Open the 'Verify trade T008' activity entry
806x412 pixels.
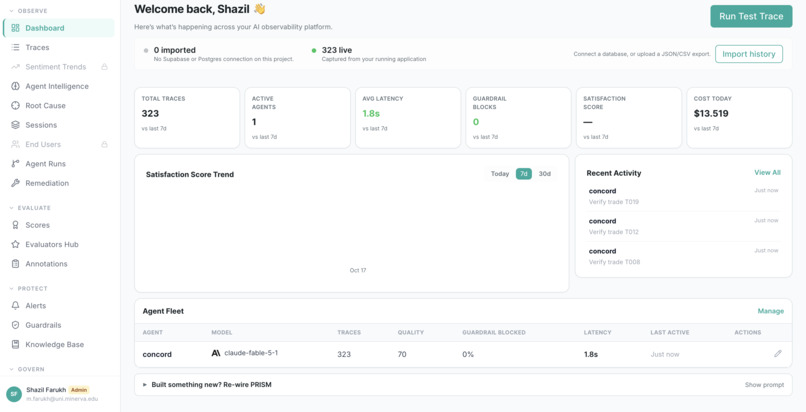(x=683, y=256)
